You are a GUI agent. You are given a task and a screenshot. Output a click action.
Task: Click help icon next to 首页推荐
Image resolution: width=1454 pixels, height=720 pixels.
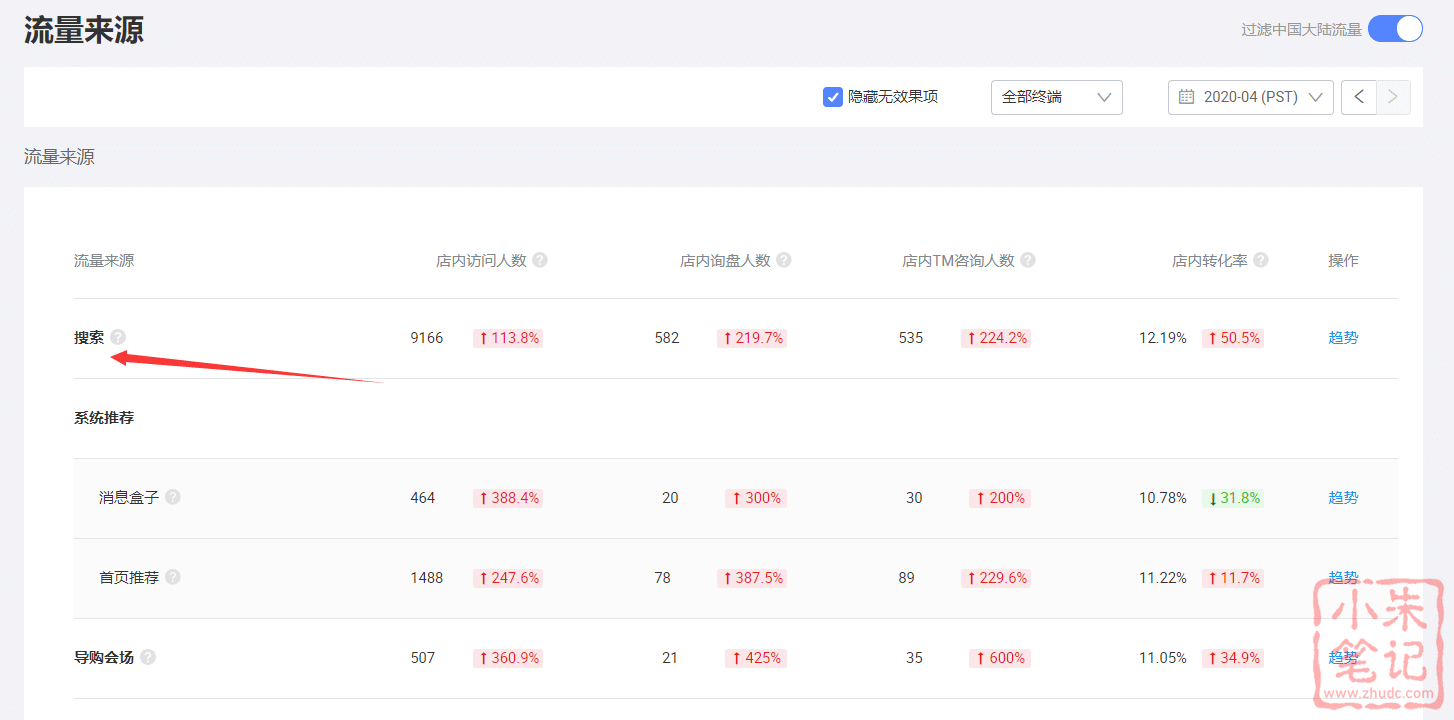pos(173,577)
